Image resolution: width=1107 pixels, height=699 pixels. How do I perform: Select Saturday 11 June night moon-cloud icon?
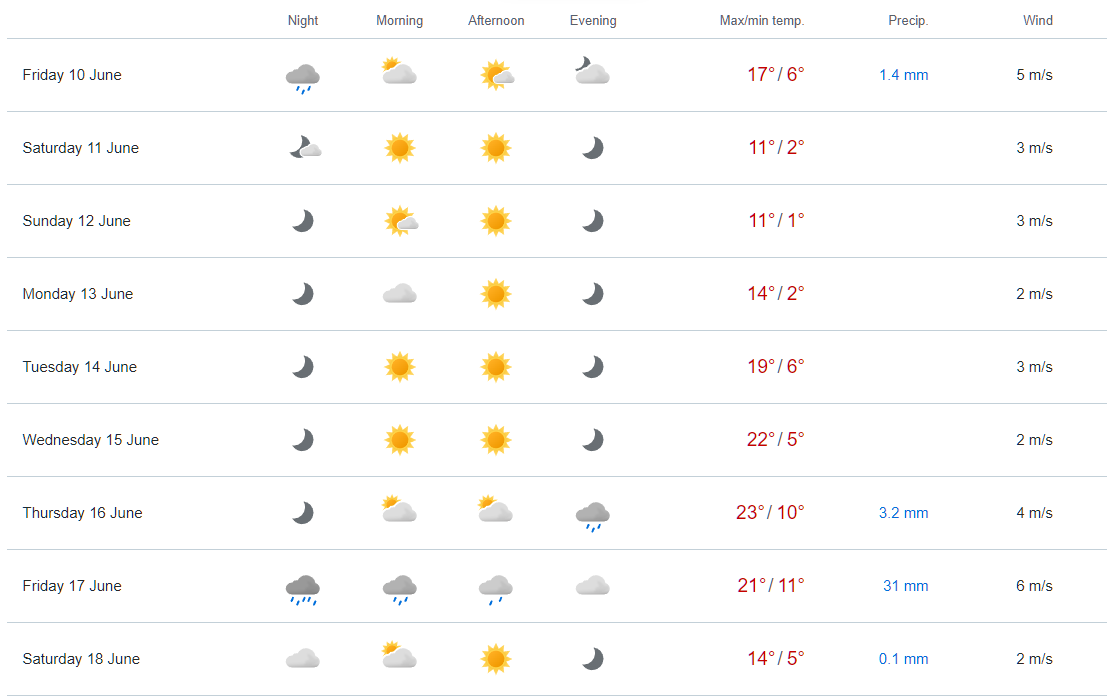(305, 147)
